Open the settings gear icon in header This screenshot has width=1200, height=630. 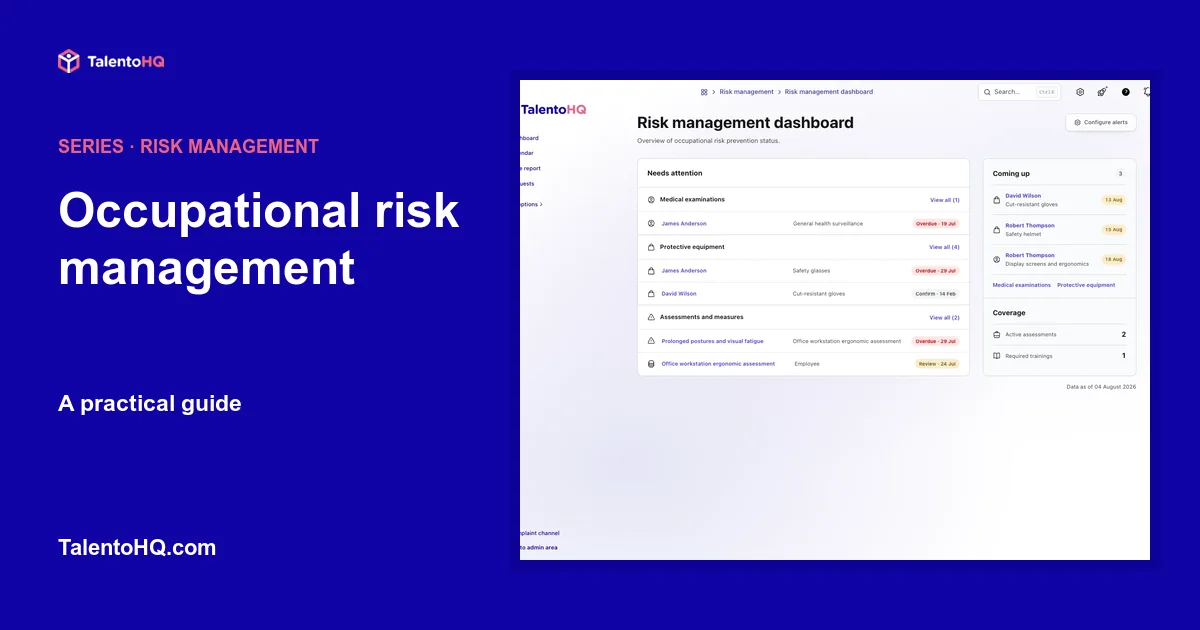point(1080,92)
